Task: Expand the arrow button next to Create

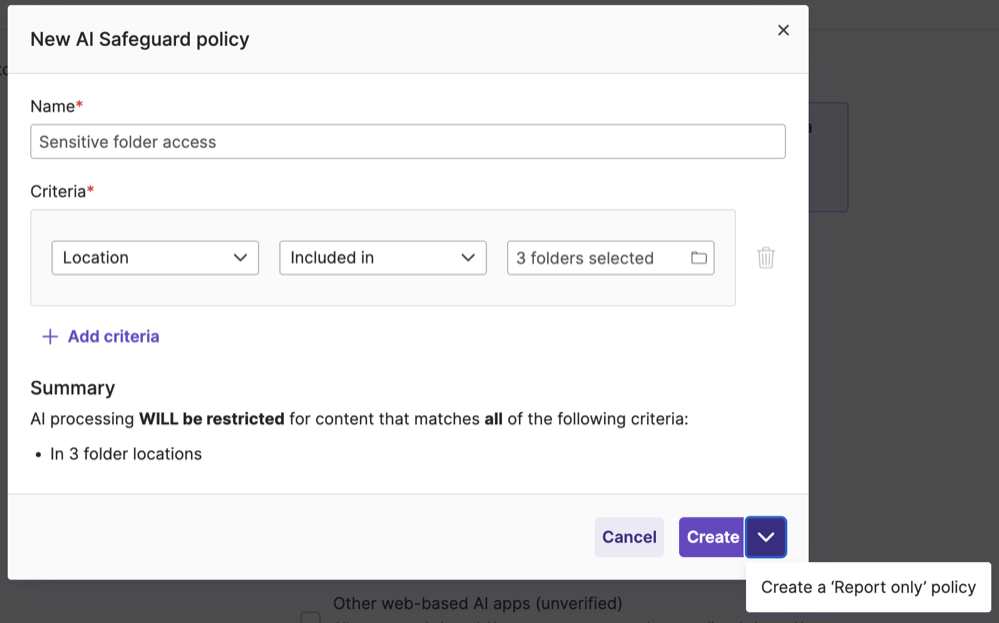Action: click(766, 537)
